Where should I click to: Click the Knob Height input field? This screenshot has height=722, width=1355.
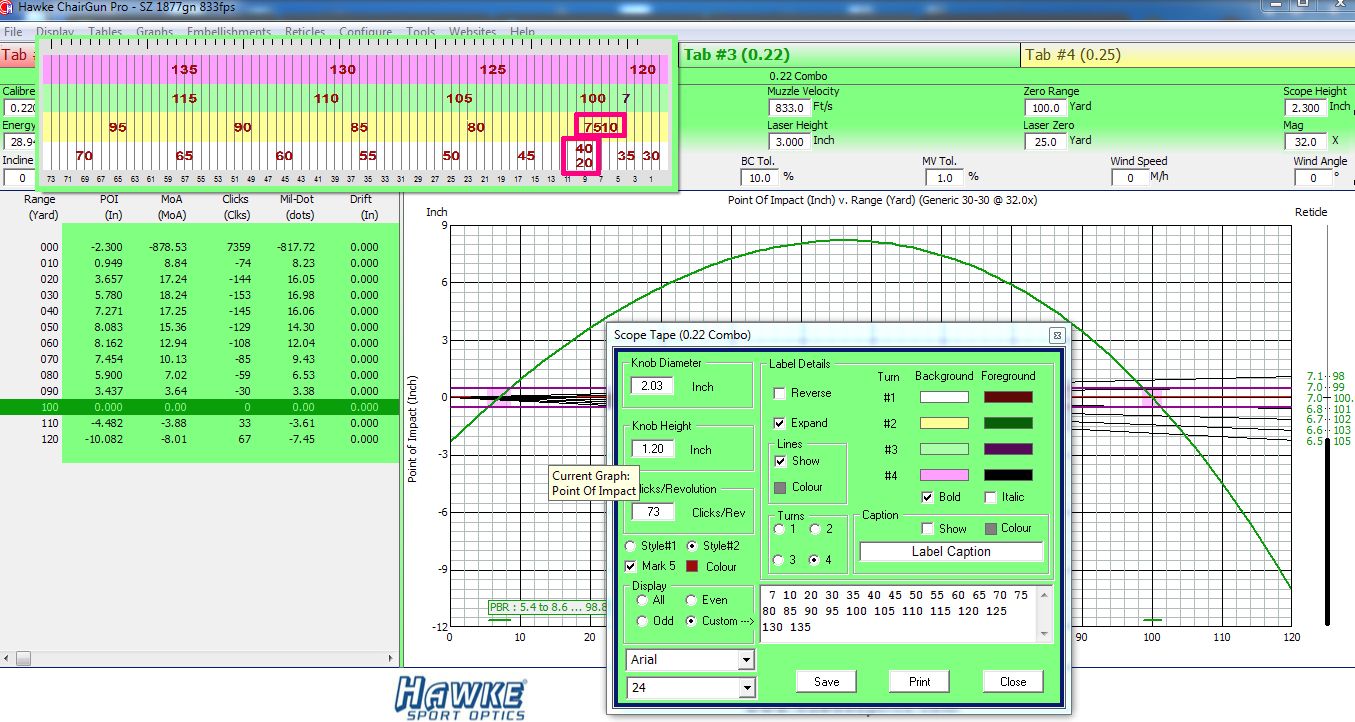[x=651, y=449]
